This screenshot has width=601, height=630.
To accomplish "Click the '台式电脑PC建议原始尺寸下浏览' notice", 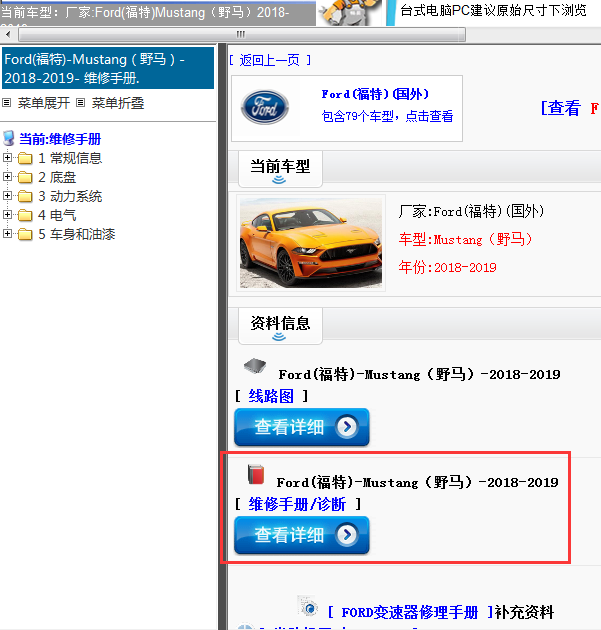I will (494, 10).
